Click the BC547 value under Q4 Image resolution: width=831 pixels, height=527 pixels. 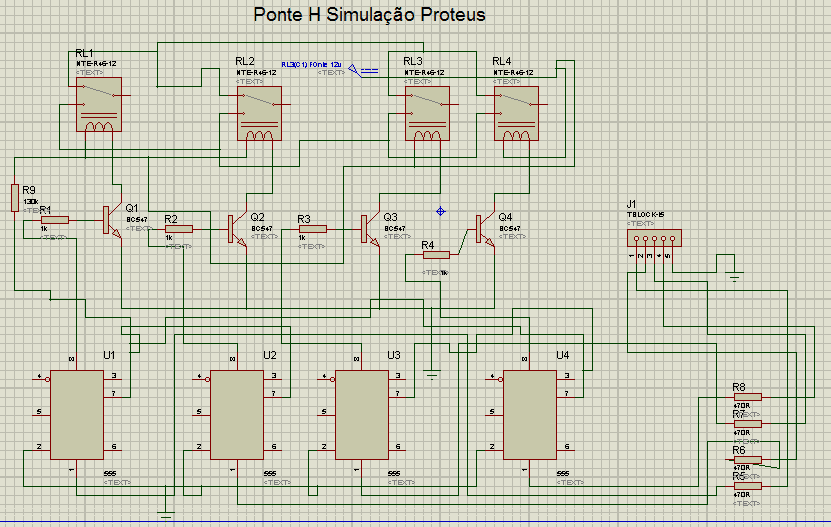[x=510, y=229]
